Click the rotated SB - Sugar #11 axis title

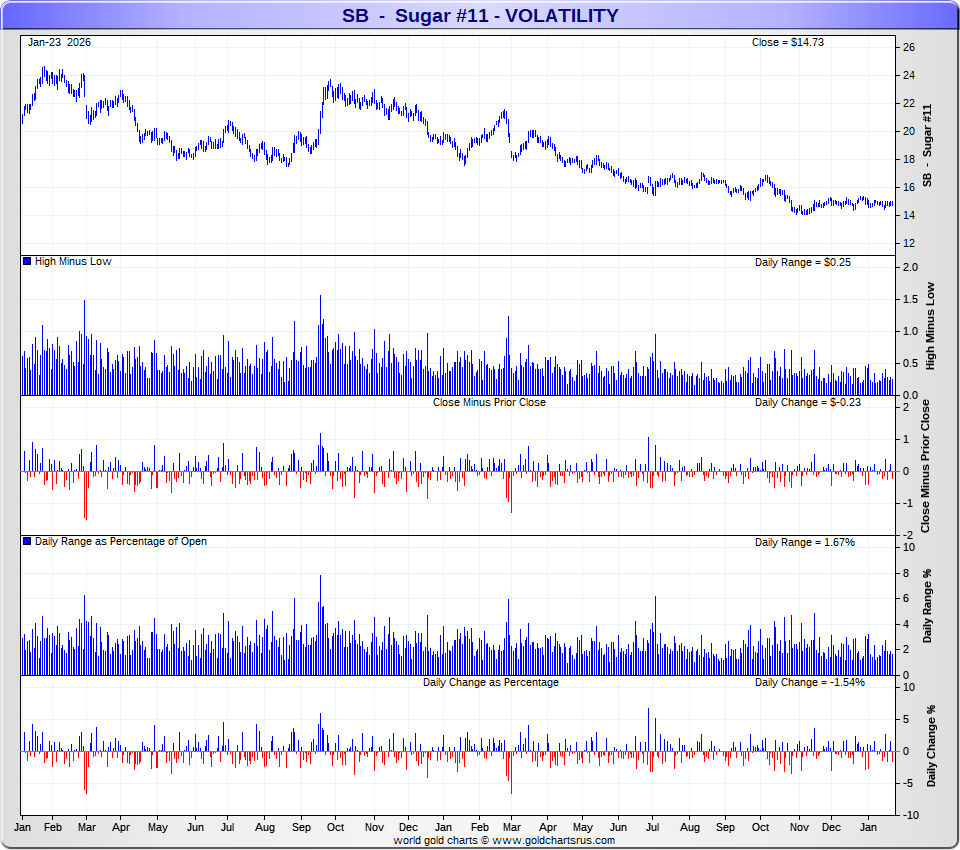(927, 145)
